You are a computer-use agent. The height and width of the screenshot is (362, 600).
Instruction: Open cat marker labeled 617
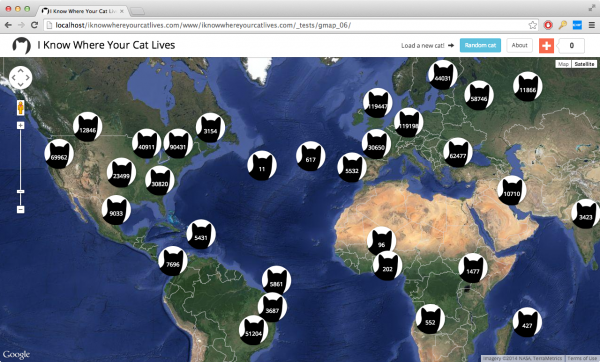(310, 156)
